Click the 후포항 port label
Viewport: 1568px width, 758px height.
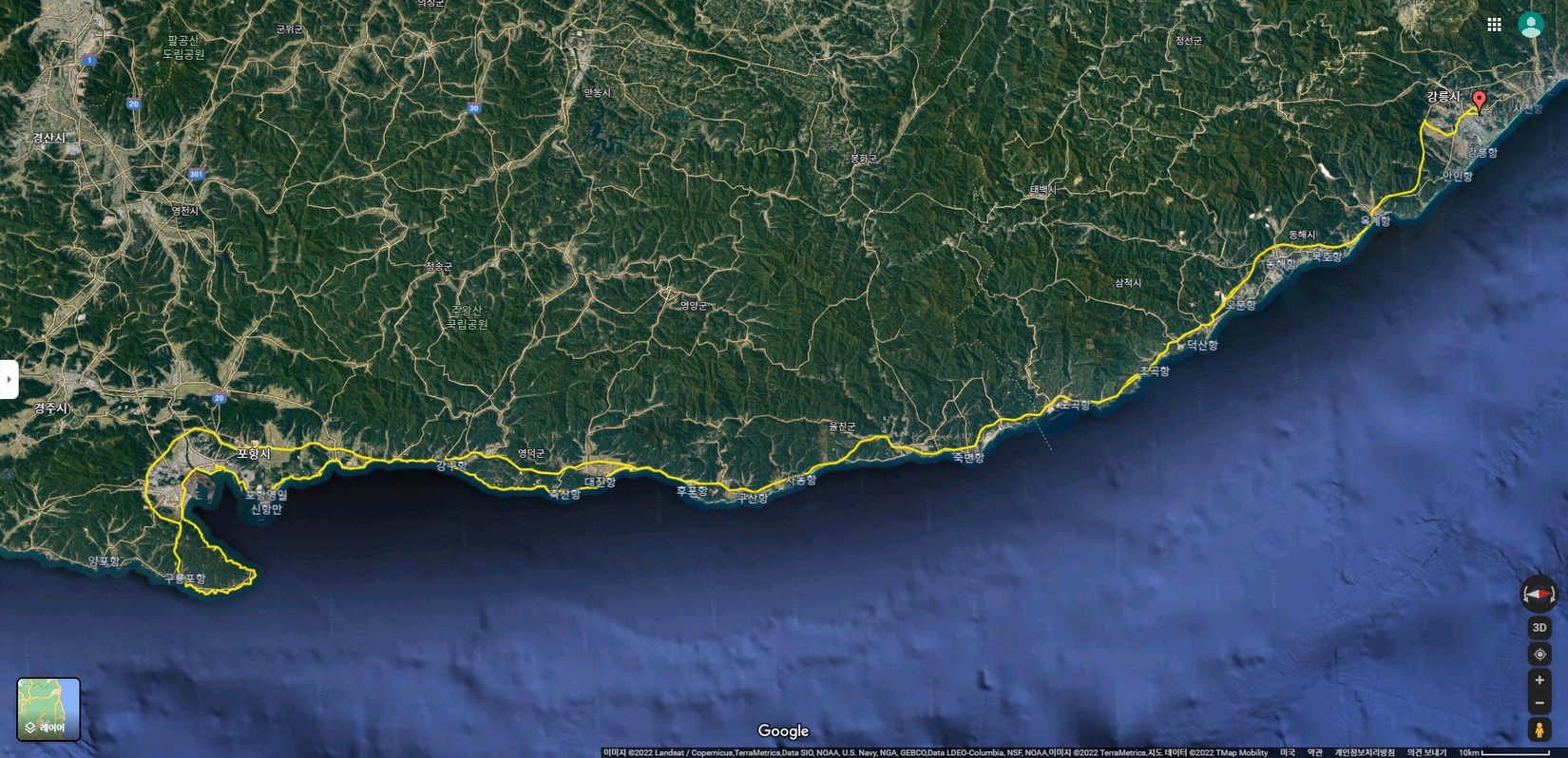click(692, 492)
